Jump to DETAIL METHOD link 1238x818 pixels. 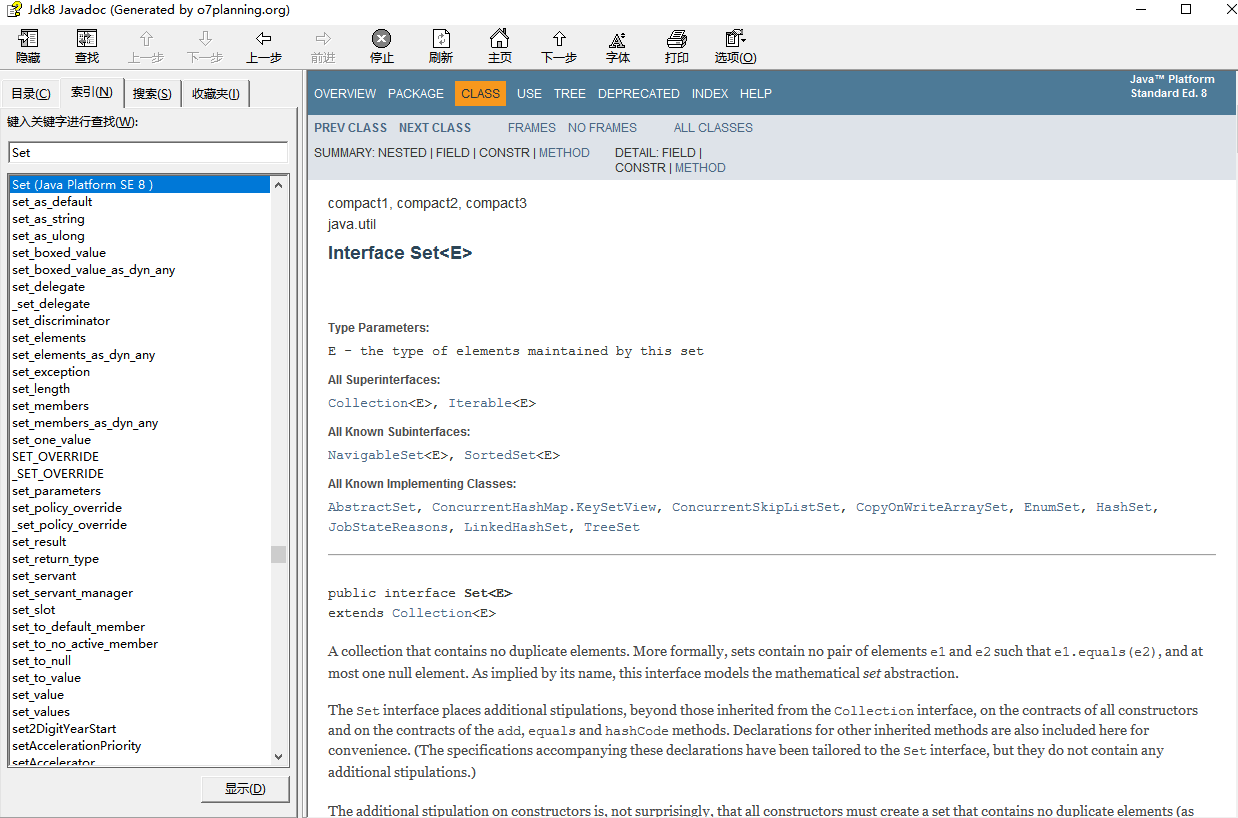(x=700, y=167)
